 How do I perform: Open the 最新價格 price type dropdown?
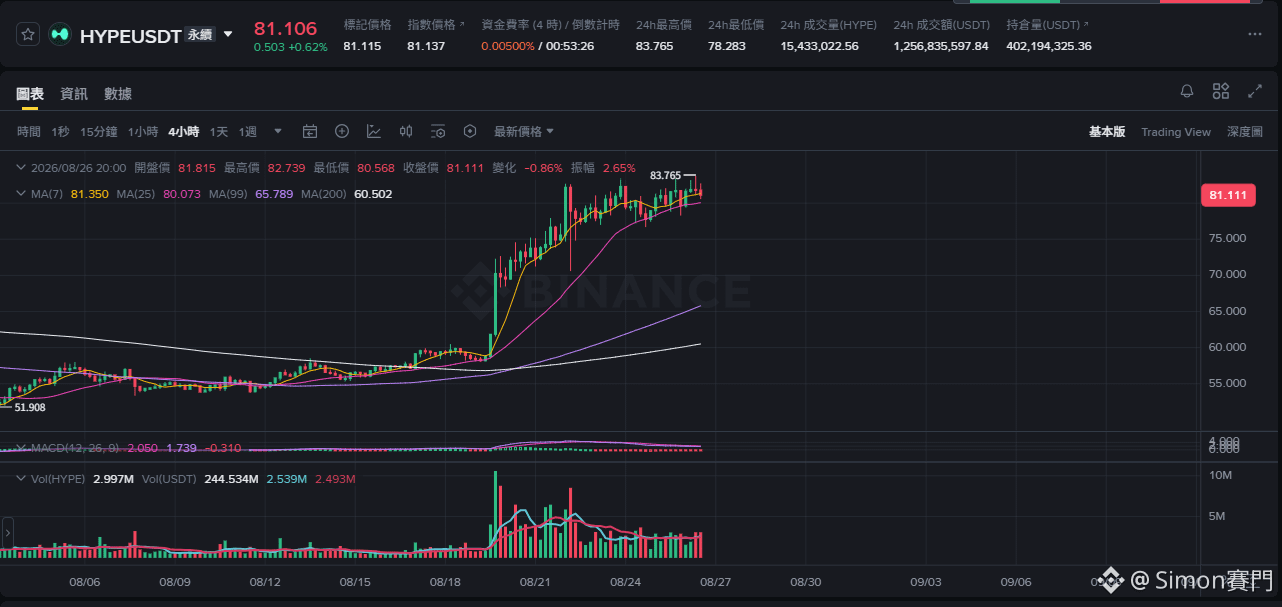click(x=524, y=132)
